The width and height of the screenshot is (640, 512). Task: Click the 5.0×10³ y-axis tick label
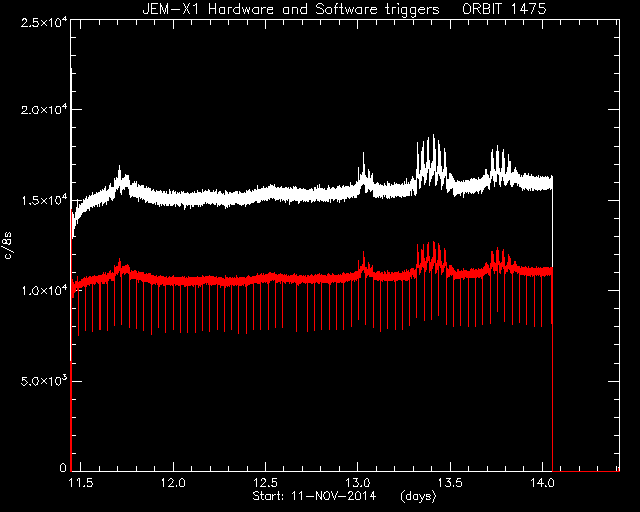point(44,382)
